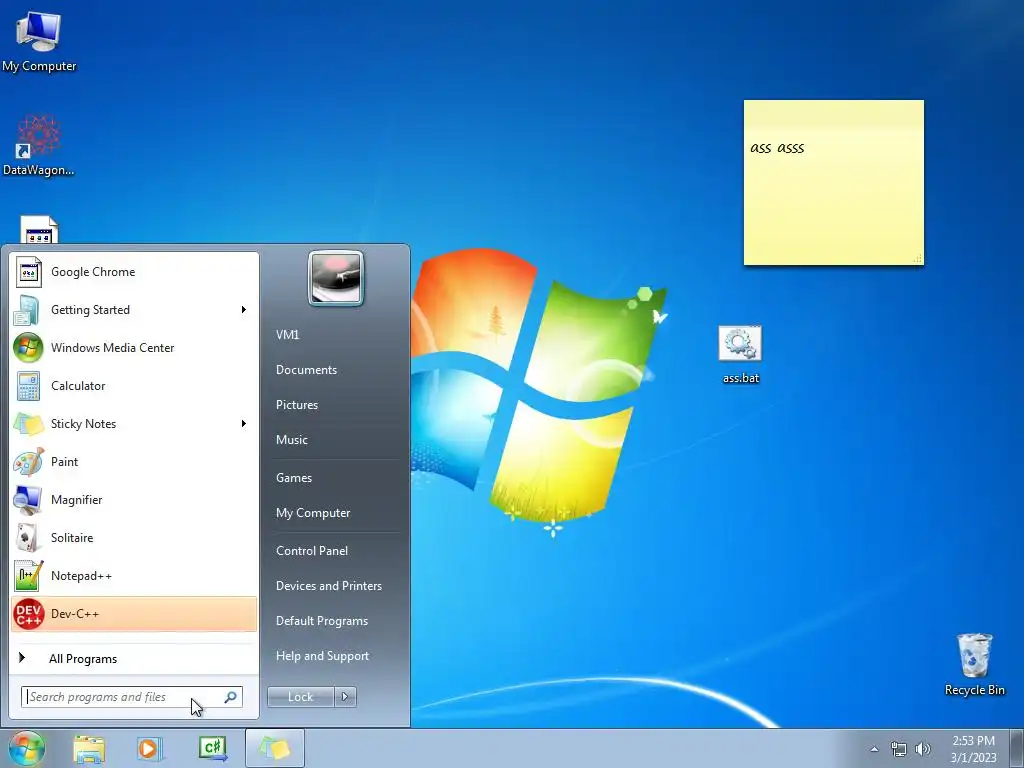Select the Recycle Bin icon
Viewport: 1024px width, 768px height.
coord(974,664)
